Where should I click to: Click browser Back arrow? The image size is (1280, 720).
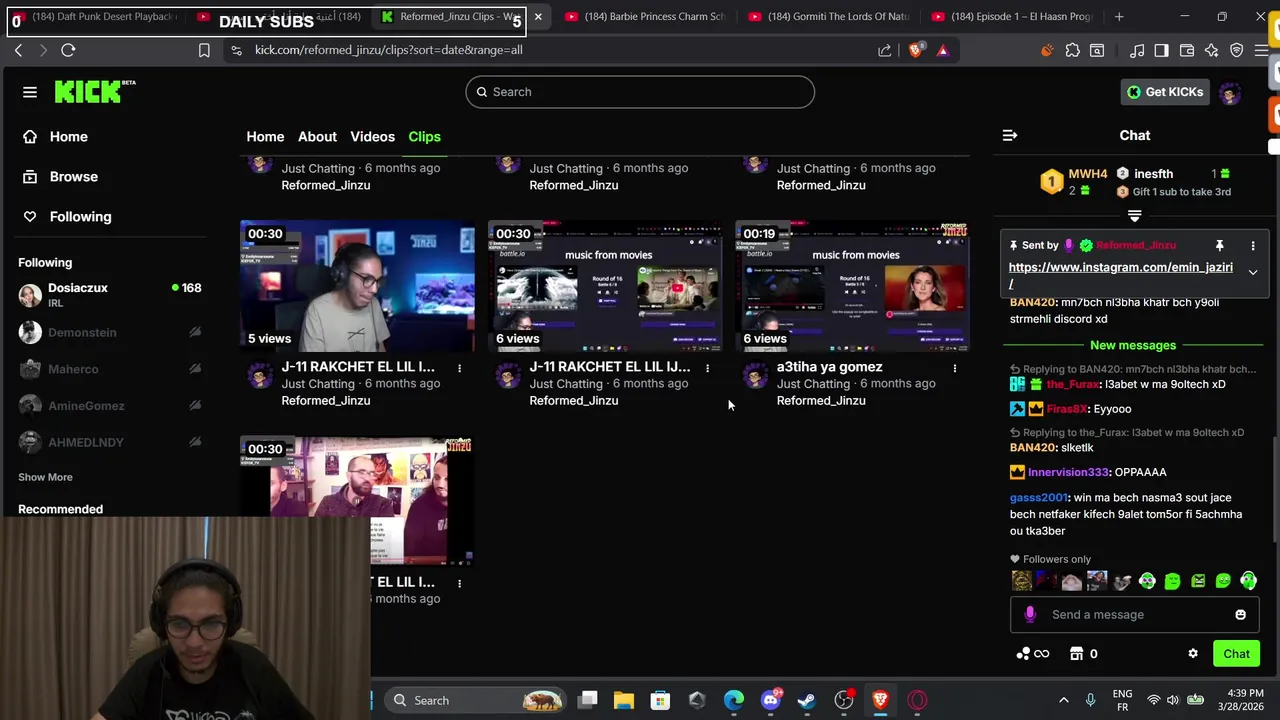(x=18, y=50)
